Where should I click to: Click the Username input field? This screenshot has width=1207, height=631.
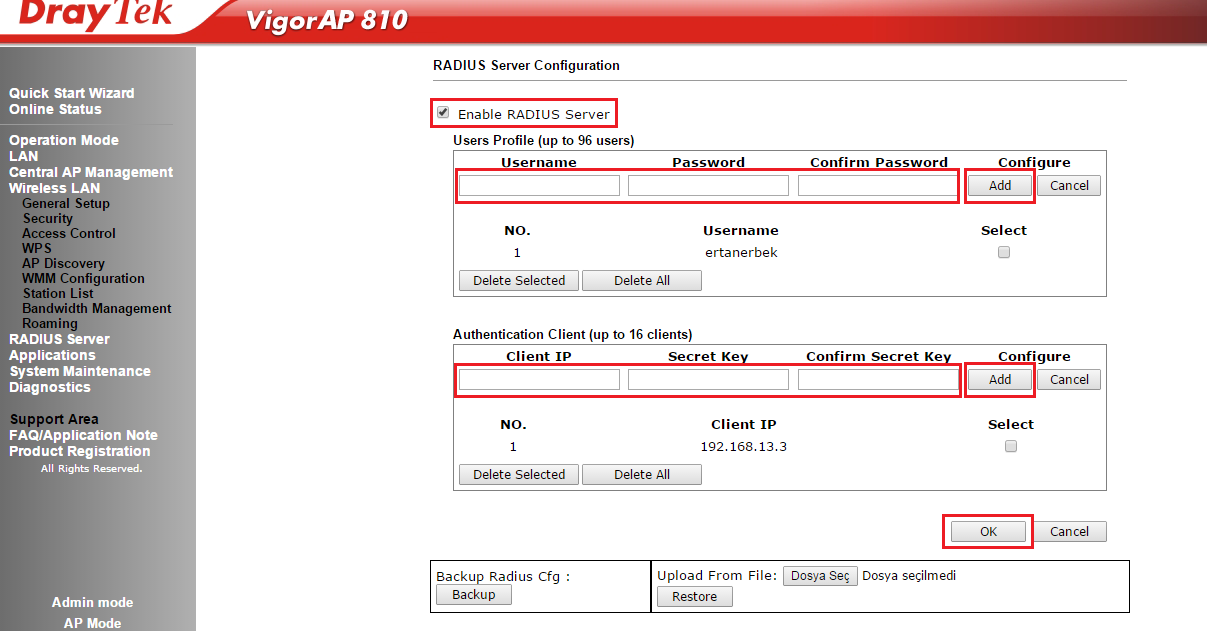[539, 186]
